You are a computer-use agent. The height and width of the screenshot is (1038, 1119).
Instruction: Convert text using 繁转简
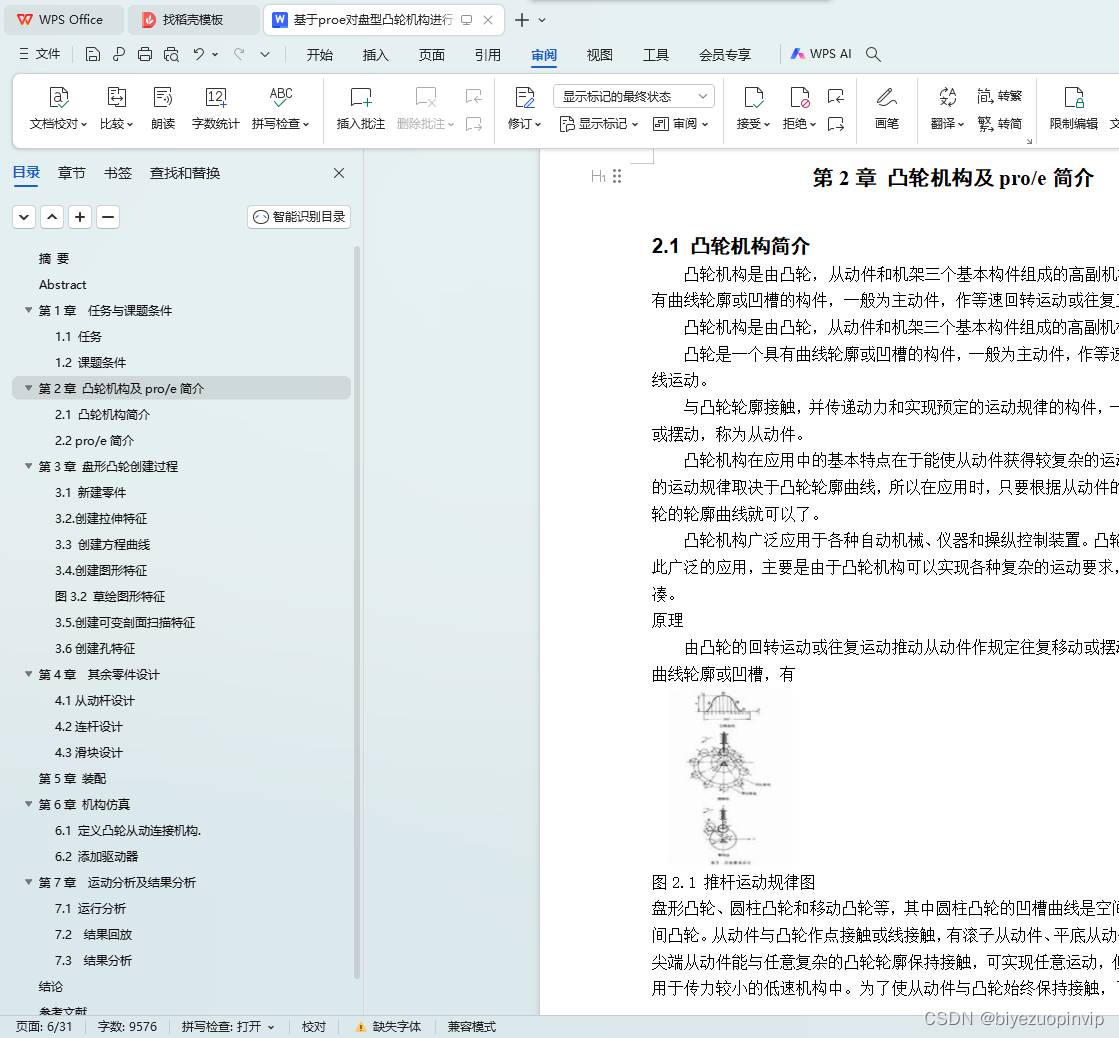click(x=999, y=124)
